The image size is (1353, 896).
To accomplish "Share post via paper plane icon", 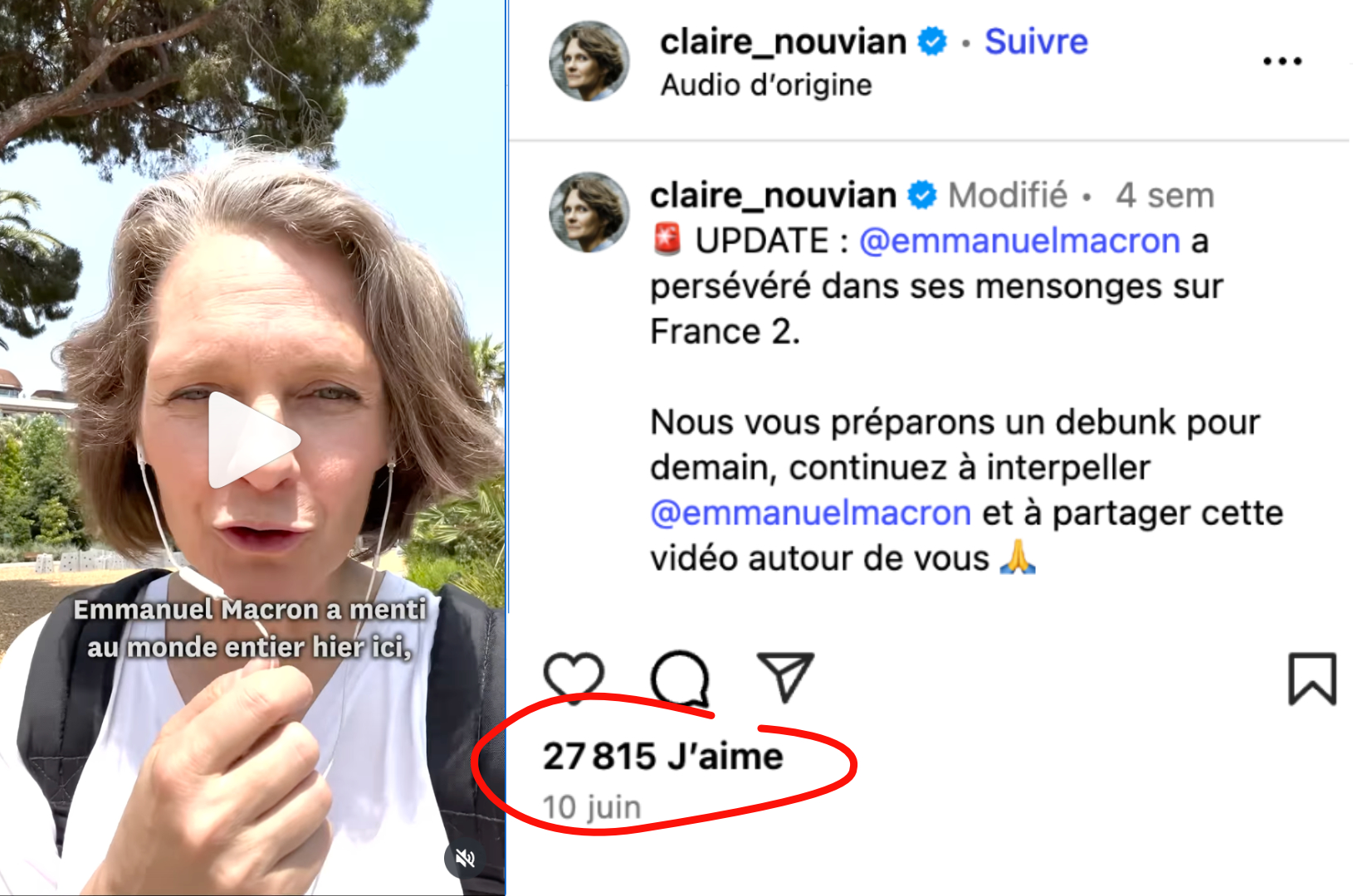I will point(785,677).
